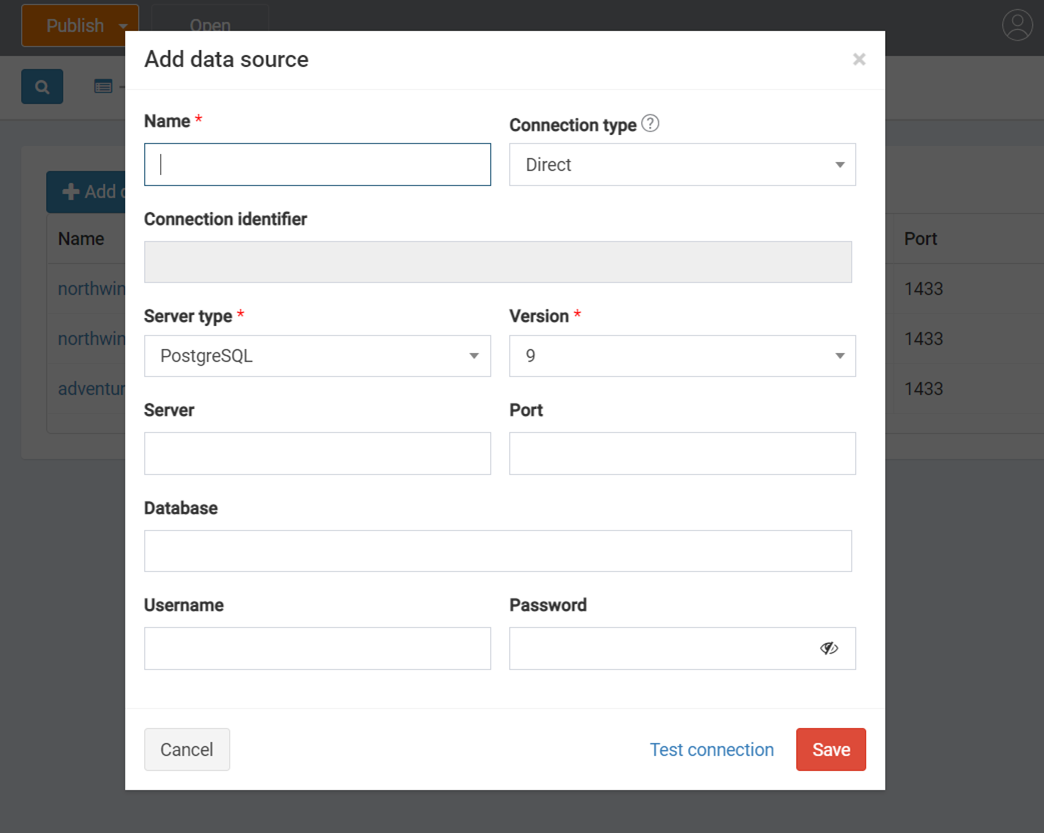
Task: Select the Database input field
Action: [497, 551]
